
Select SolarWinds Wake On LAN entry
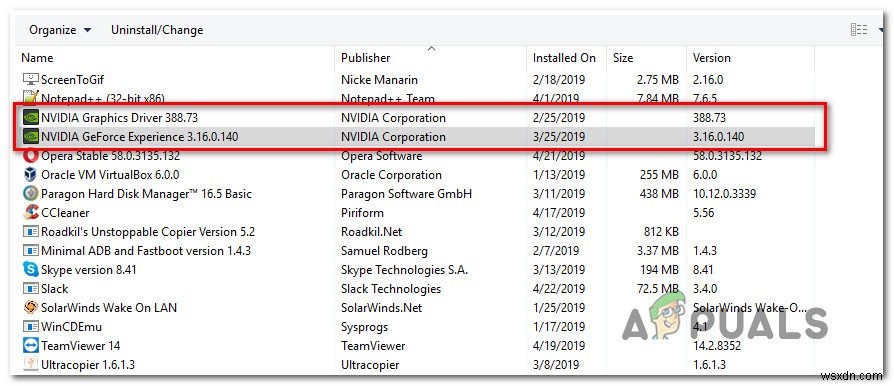(109, 308)
